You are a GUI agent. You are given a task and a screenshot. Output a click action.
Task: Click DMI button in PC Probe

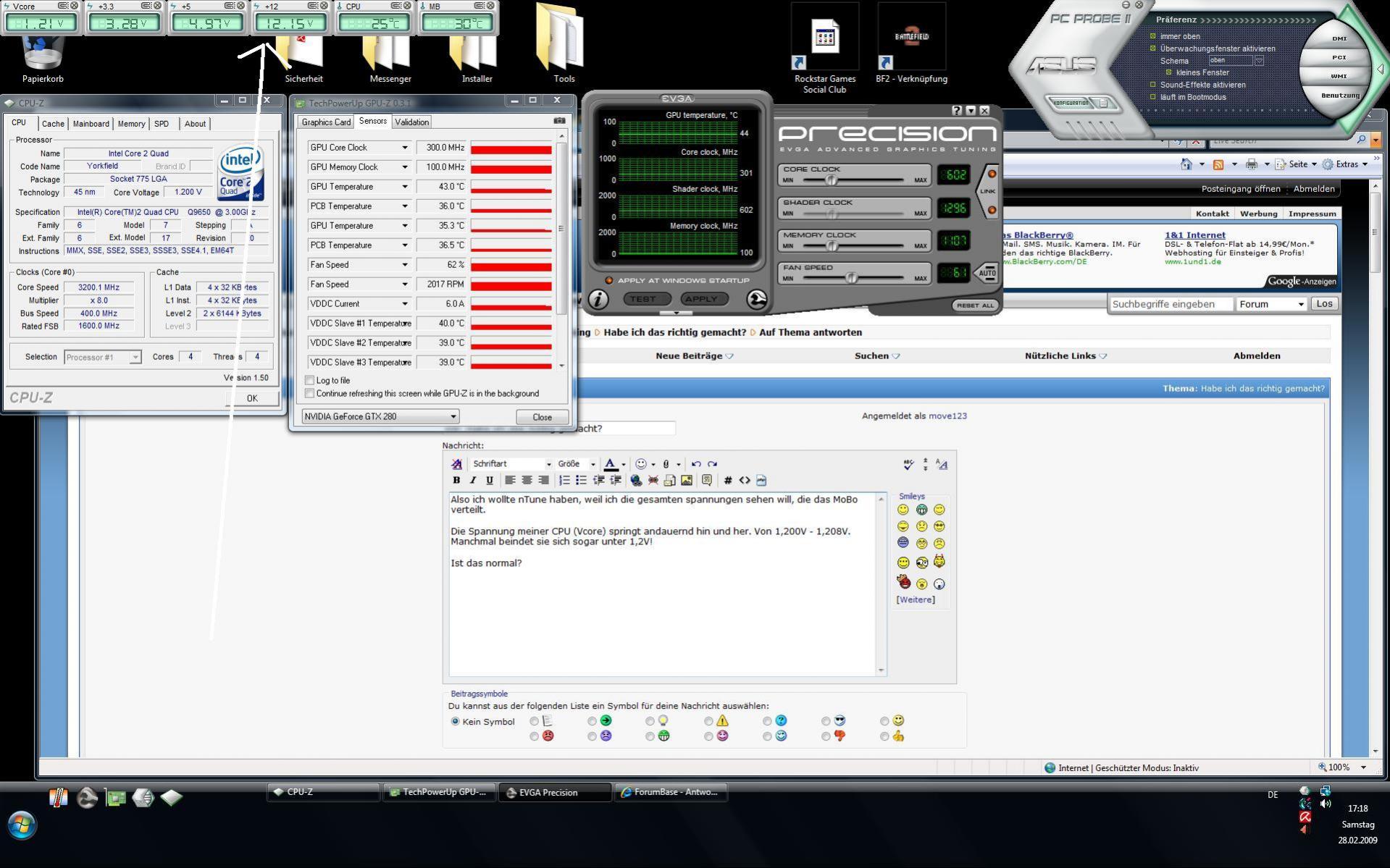1339,38
